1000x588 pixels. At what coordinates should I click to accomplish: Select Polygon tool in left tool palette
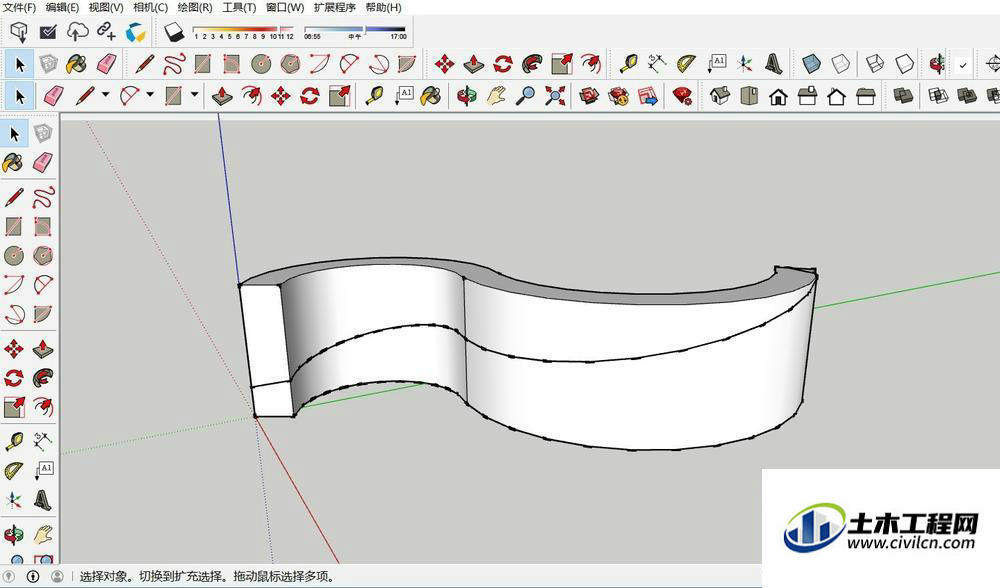pos(43,256)
